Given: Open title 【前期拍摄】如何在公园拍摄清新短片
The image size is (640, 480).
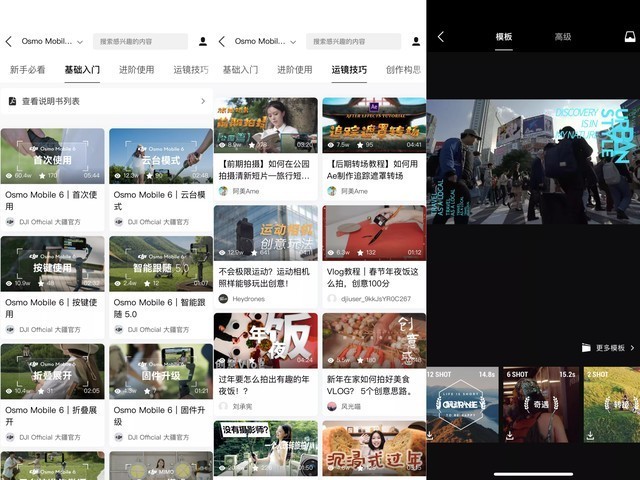Looking at the screenshot, I should (x=264, y=170).
